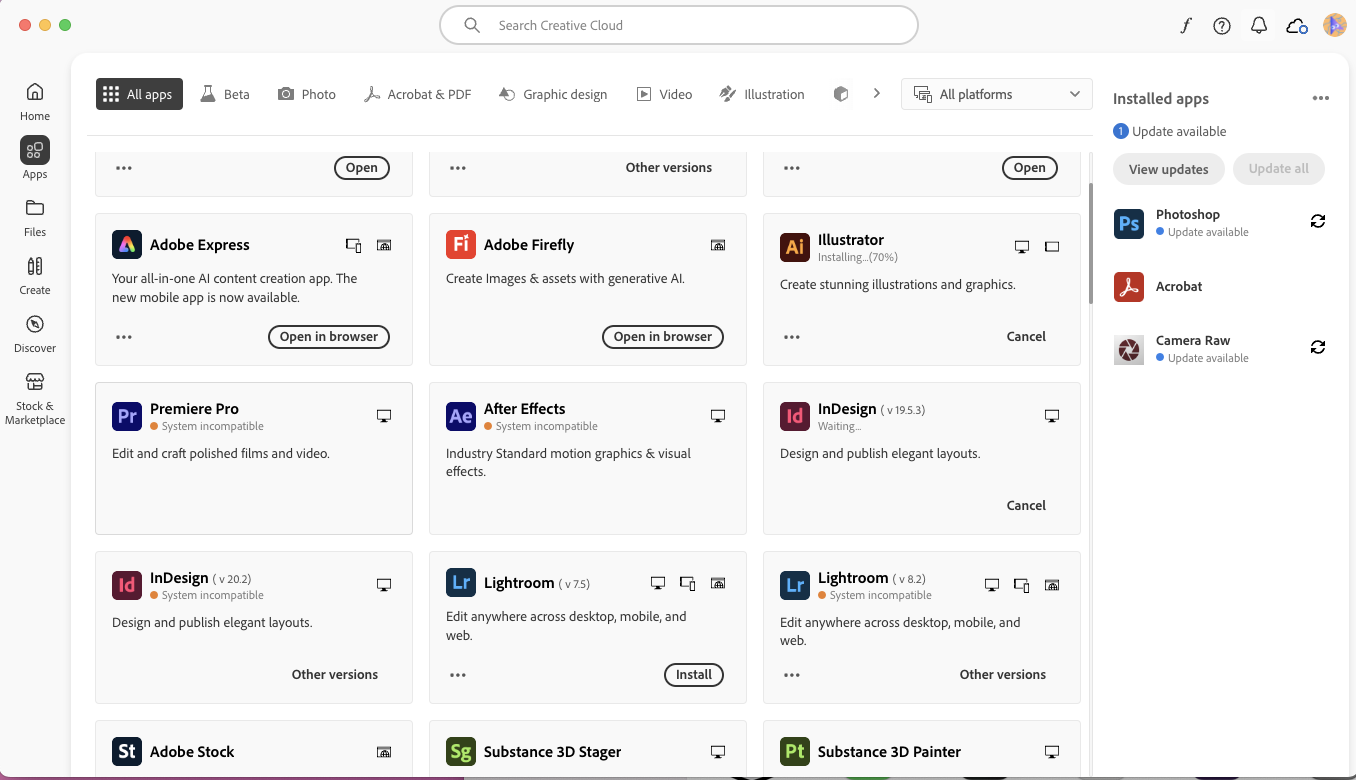Viewport: 1356px width, 780px height.
Task: Click the Discover compass icon
Action: [35, 324]
